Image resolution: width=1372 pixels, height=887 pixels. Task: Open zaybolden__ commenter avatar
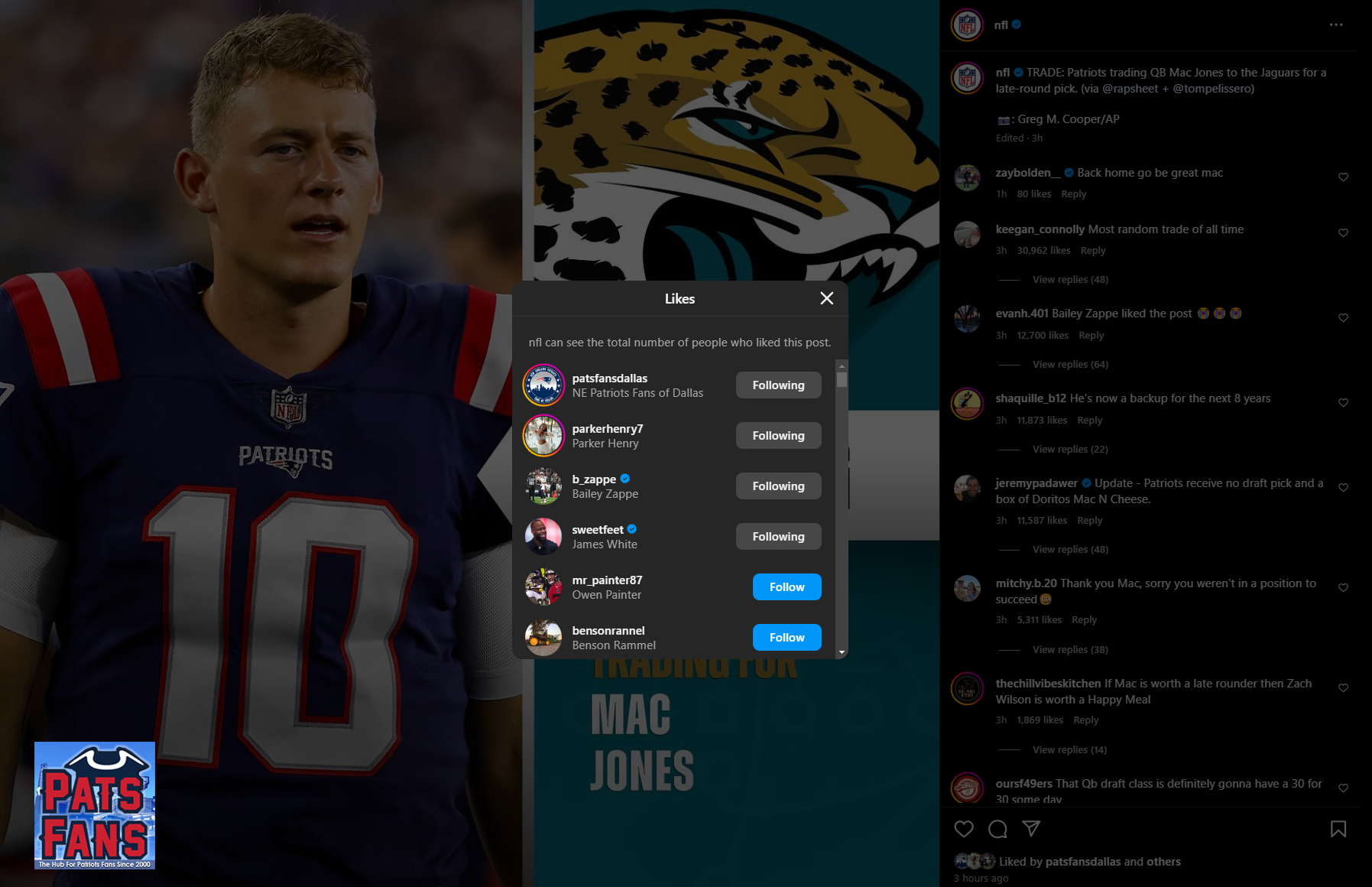coord(967,177)
